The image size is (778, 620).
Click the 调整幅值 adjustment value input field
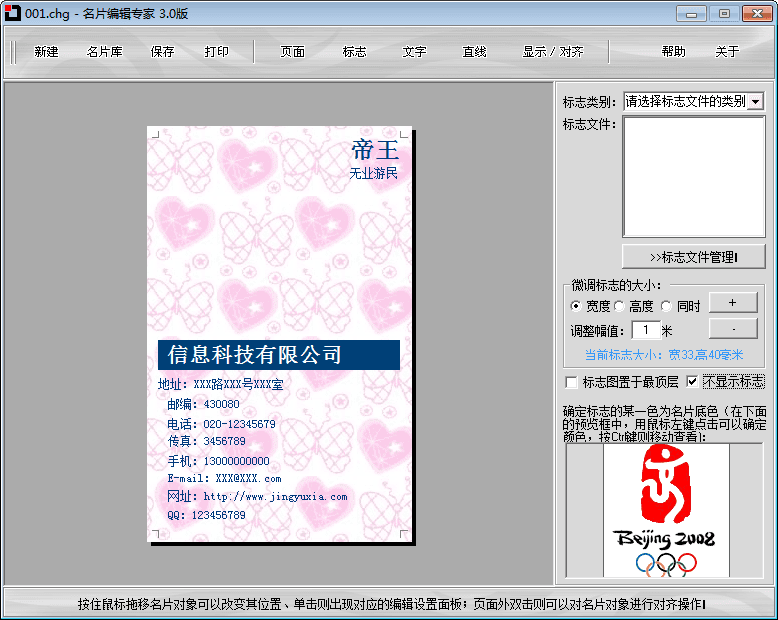coord(645,330)
